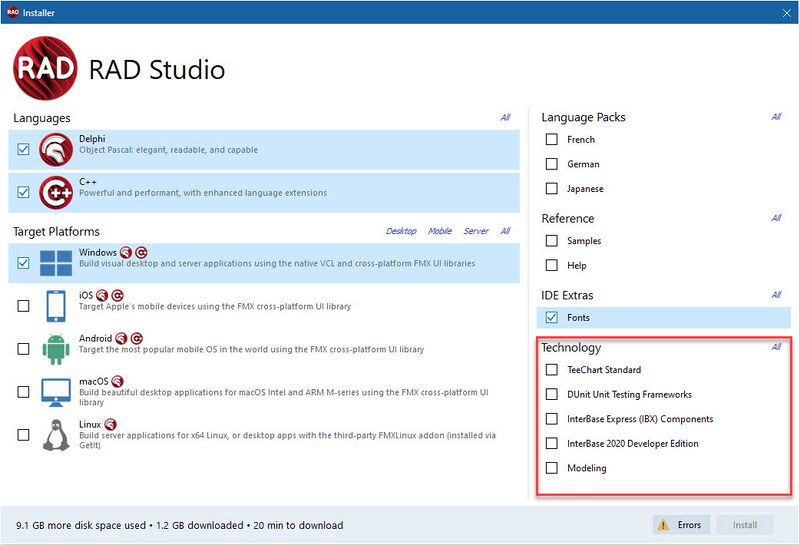Click the Linux platform description text

(x=287, y=440)
